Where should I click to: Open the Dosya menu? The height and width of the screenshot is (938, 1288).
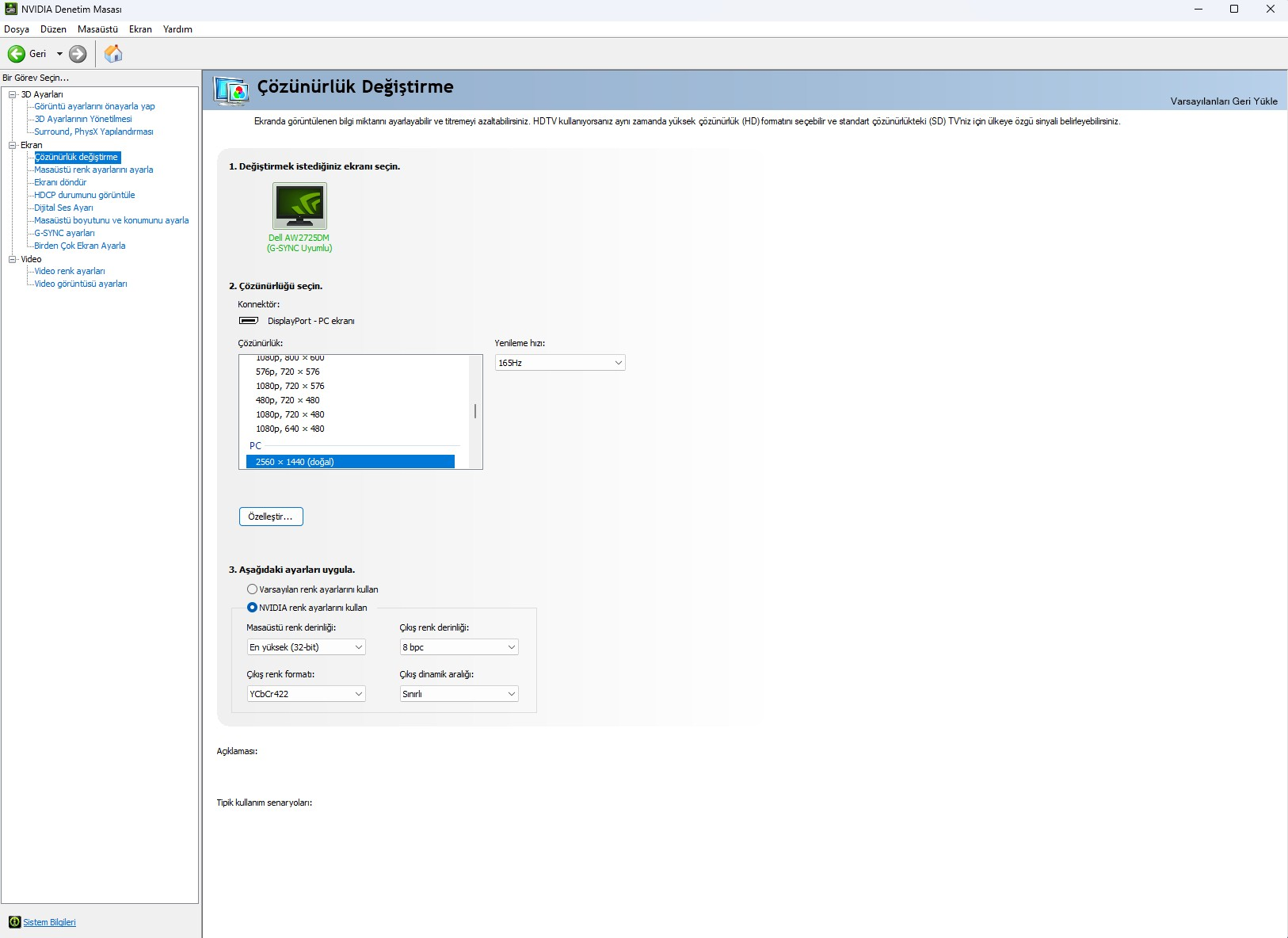pyautogui.click(x=17, y=29)
